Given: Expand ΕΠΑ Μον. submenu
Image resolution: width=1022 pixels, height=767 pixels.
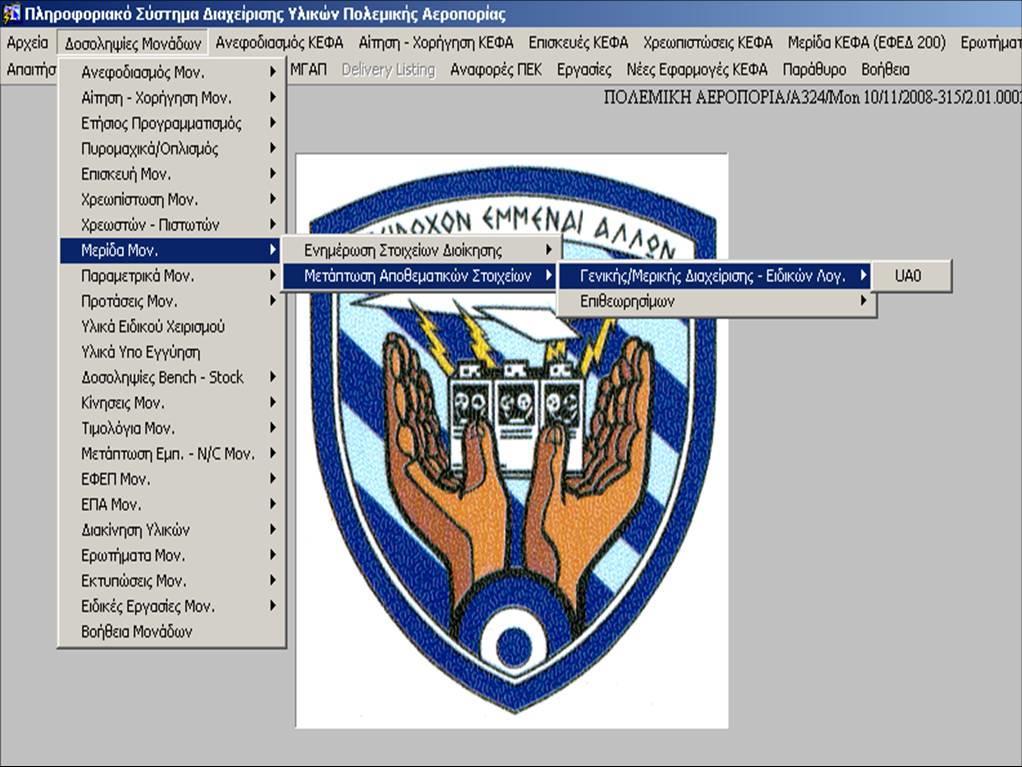Looking at the screenshot, I should 171,504.
